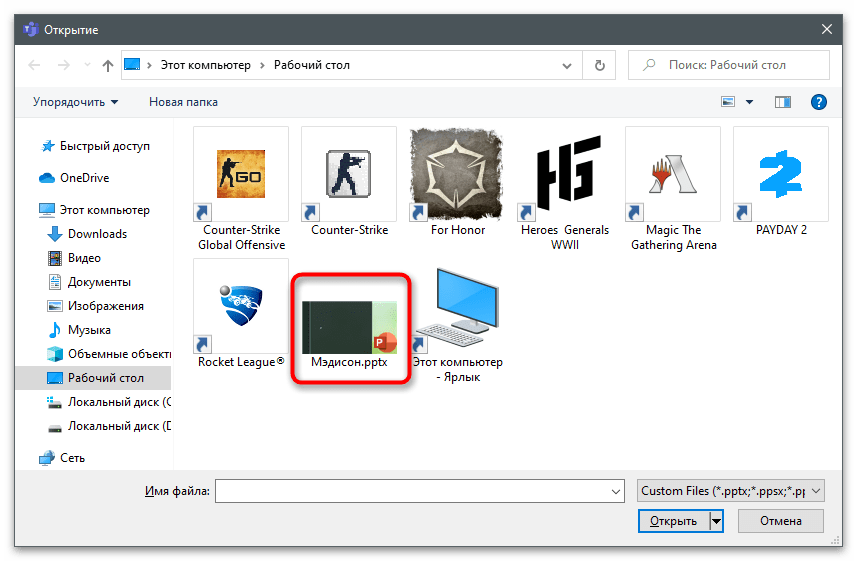The image size is (857, 561).
Task: Select the For Honor shortcut icon
Action: (x=457, y=175)
